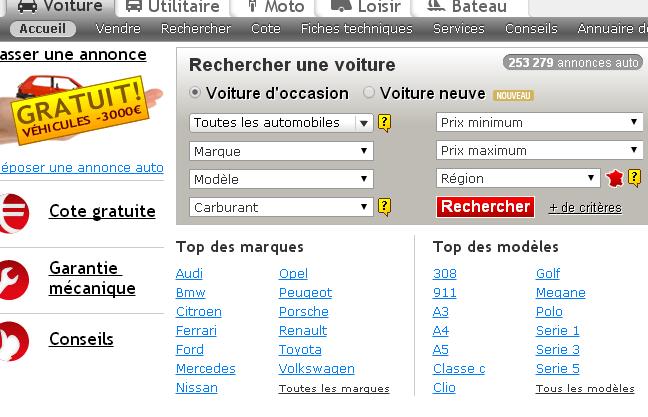This screenshot has width=648, height=417.
Task: Open the Marque dropdown
Action: [x=281, y=151]
